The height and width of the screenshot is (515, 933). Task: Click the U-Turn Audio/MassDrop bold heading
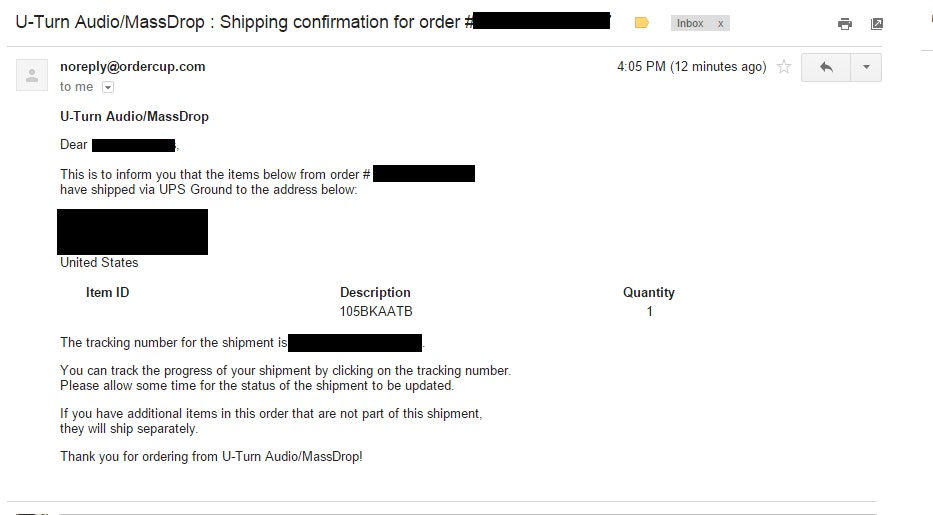(134, 116)
